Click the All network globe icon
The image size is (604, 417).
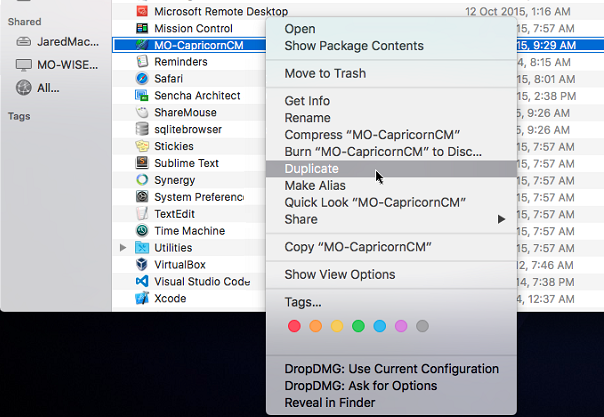(23, 88)
